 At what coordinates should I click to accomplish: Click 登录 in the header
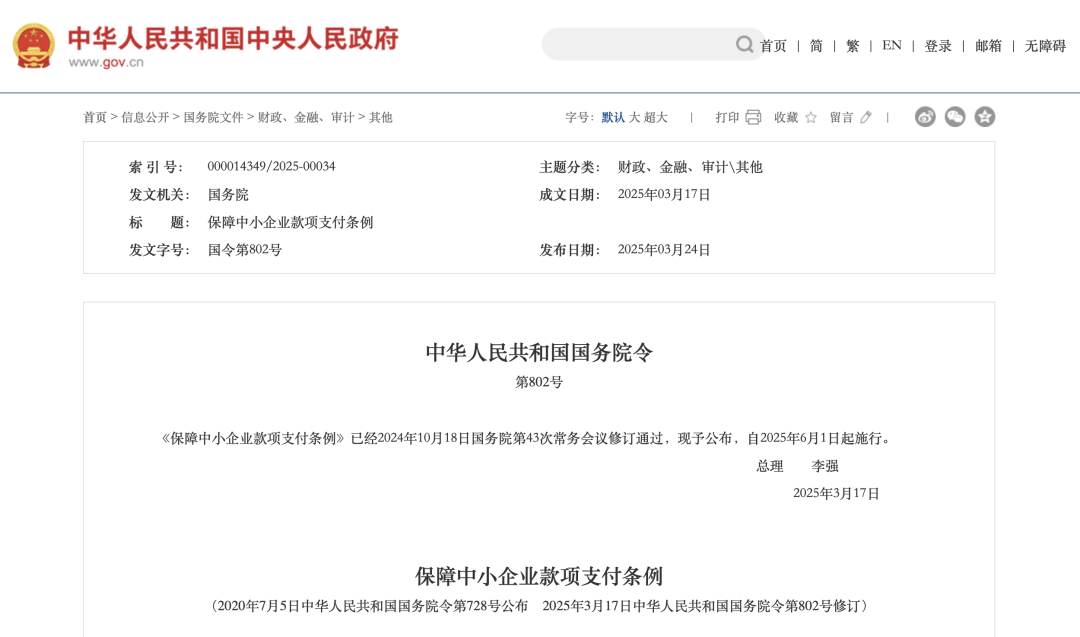pyautogui.click(x=937, y=46)
